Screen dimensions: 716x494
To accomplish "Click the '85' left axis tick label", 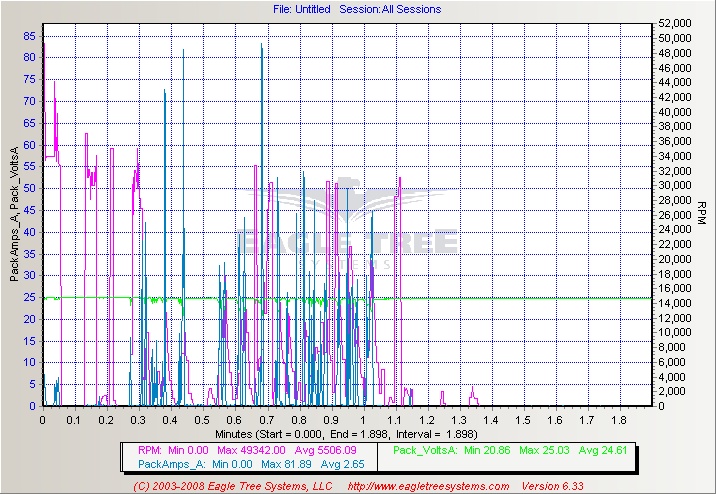I will [29, 36].
